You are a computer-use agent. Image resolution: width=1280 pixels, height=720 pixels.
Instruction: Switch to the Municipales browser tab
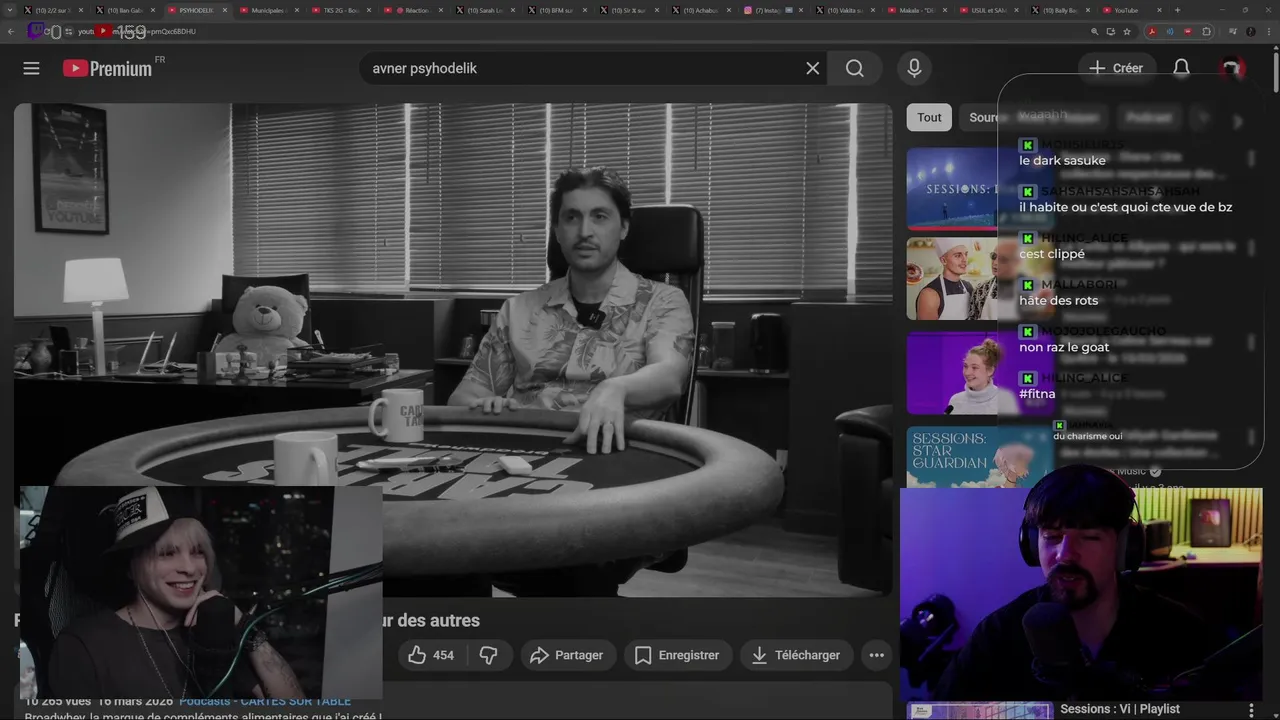tap(268, 10)
